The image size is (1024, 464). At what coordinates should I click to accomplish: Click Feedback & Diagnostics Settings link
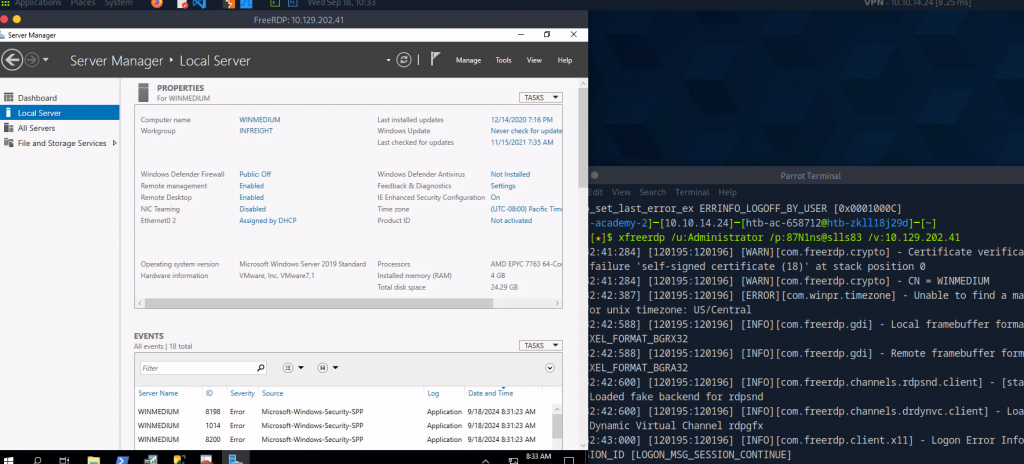(x=503, y=186)
